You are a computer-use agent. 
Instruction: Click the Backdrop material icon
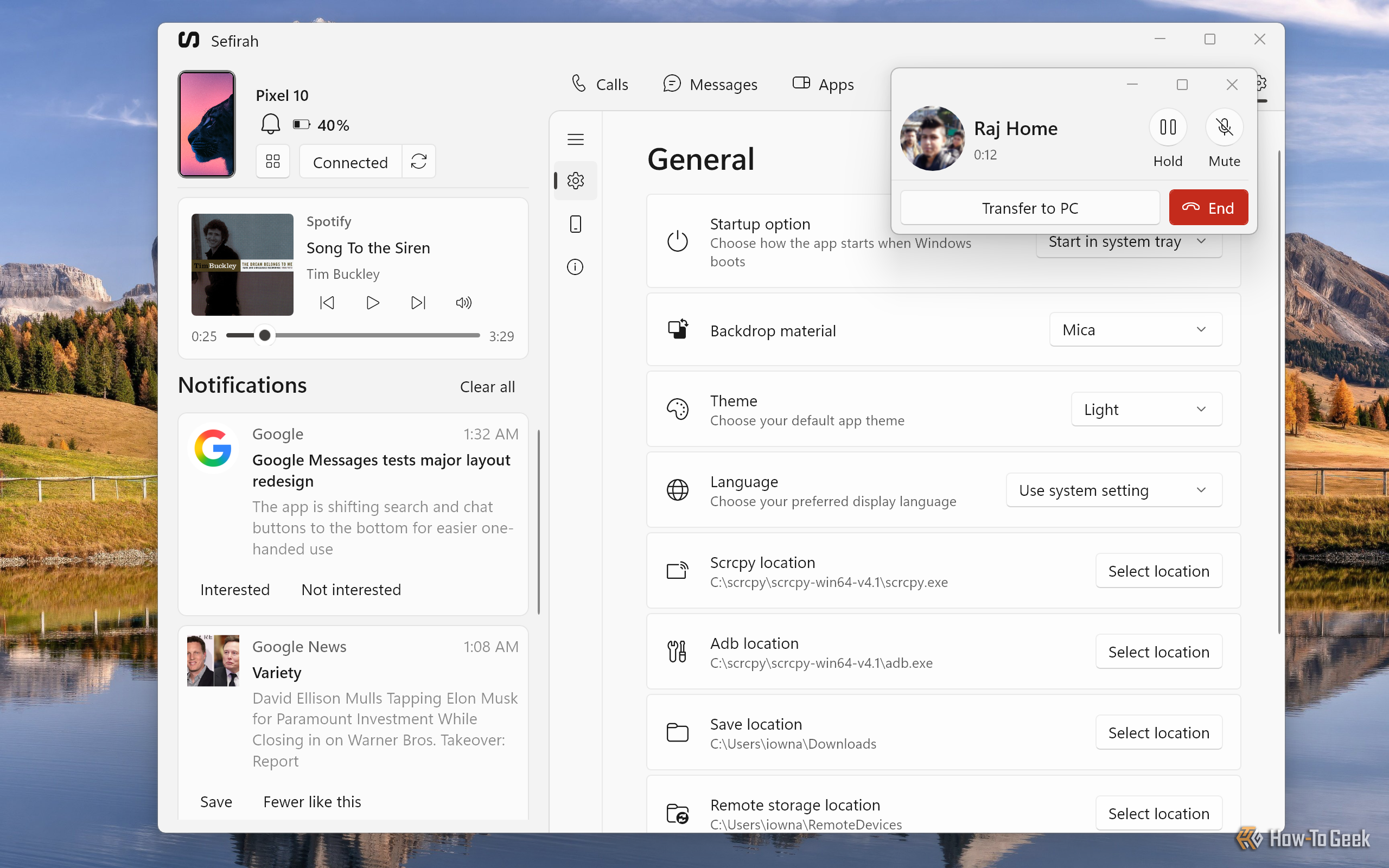[x=678, y=329]
